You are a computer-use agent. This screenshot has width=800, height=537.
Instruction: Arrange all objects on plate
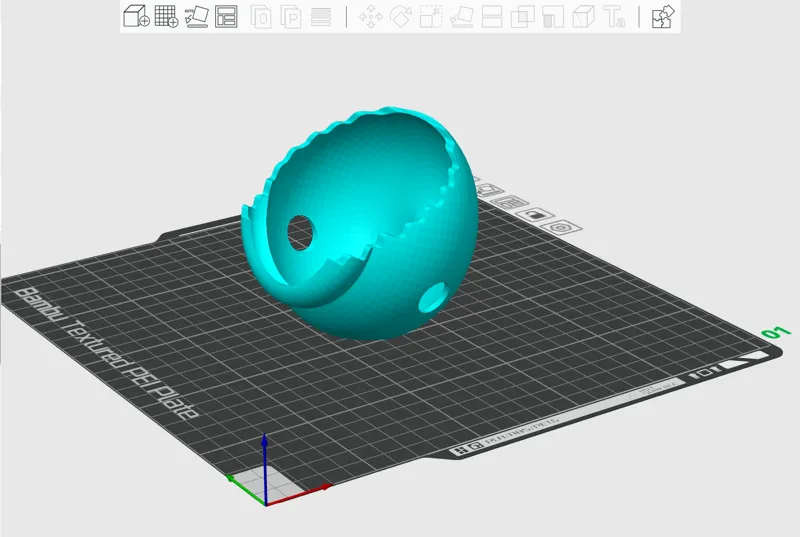coord(226,16)
